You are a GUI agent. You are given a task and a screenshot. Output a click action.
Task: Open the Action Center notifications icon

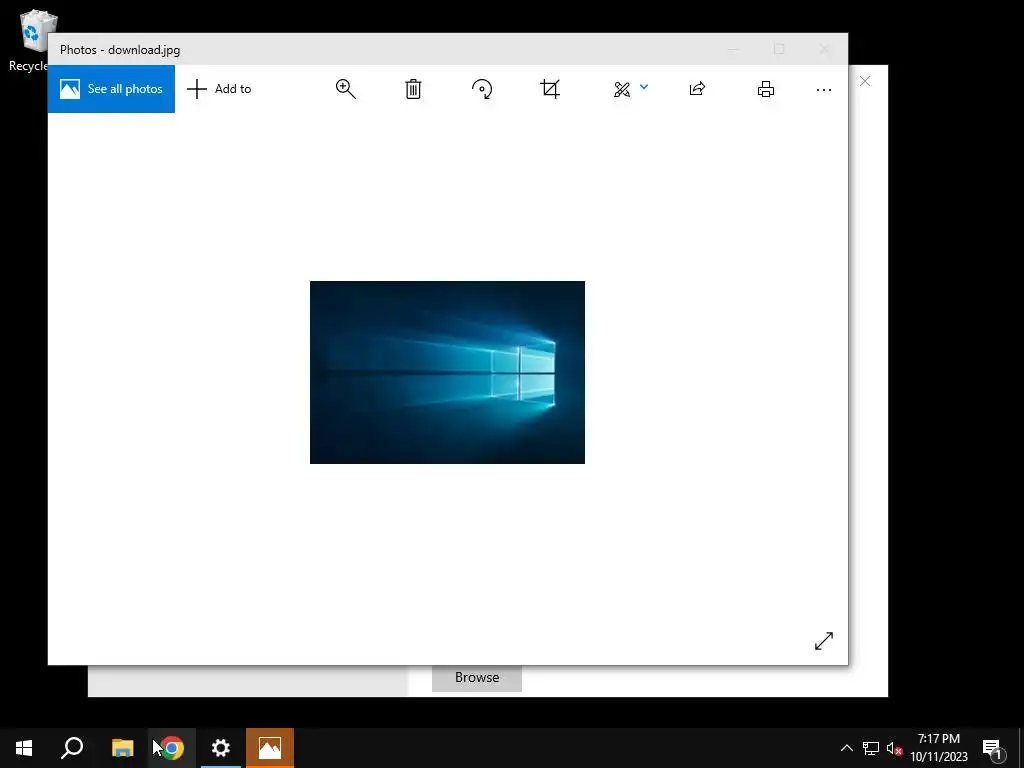pos(992,748)
